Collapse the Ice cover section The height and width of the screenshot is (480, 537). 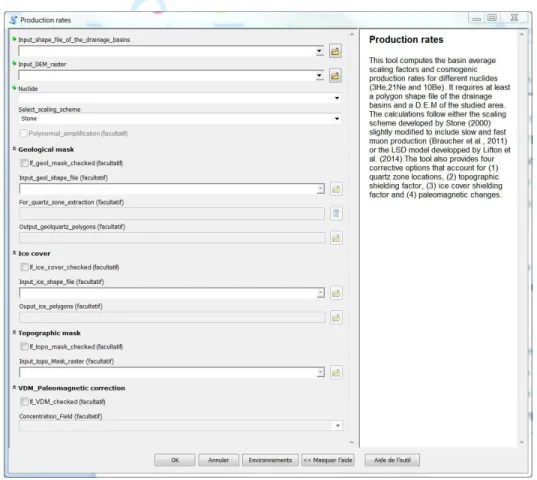[x=14, y=253]
